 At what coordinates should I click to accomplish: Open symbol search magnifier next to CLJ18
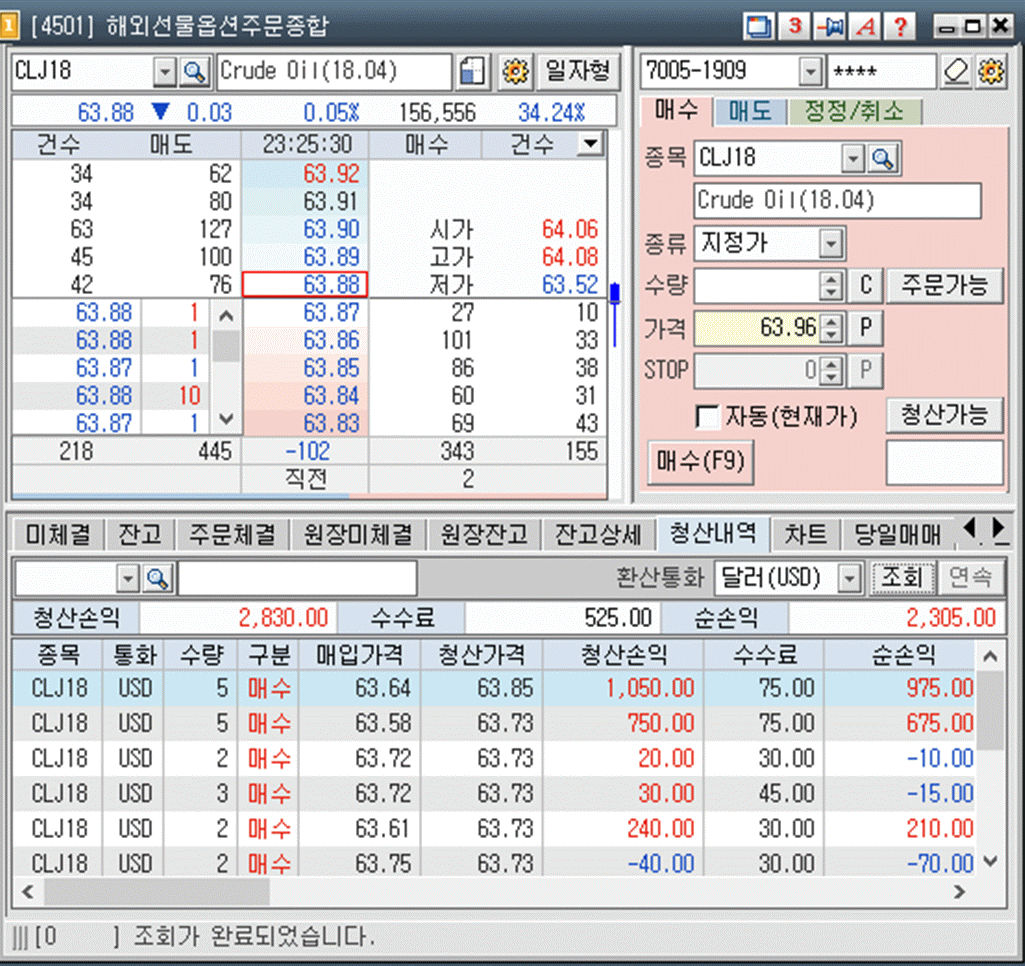(196, 71)
